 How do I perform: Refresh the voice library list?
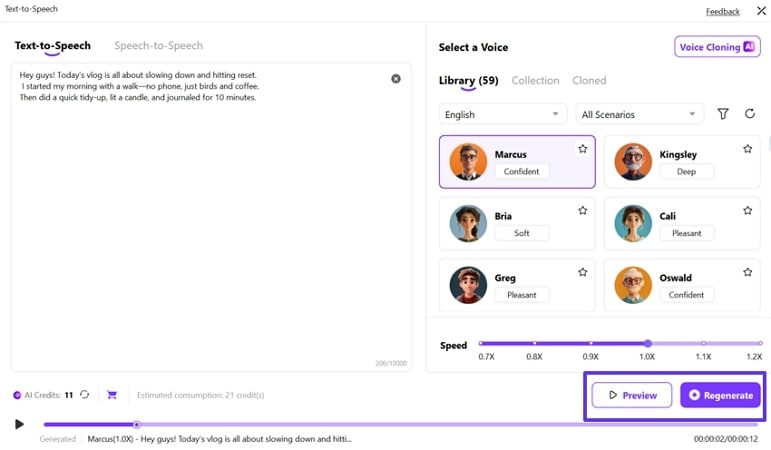pos(749,114)
